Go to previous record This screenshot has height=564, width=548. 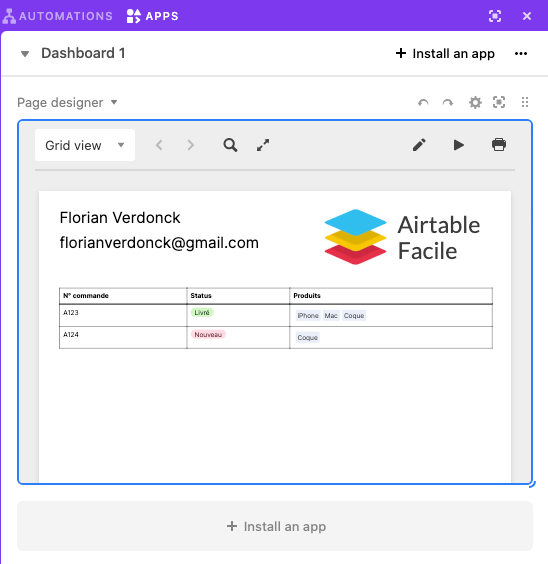(x=159, y=145)
